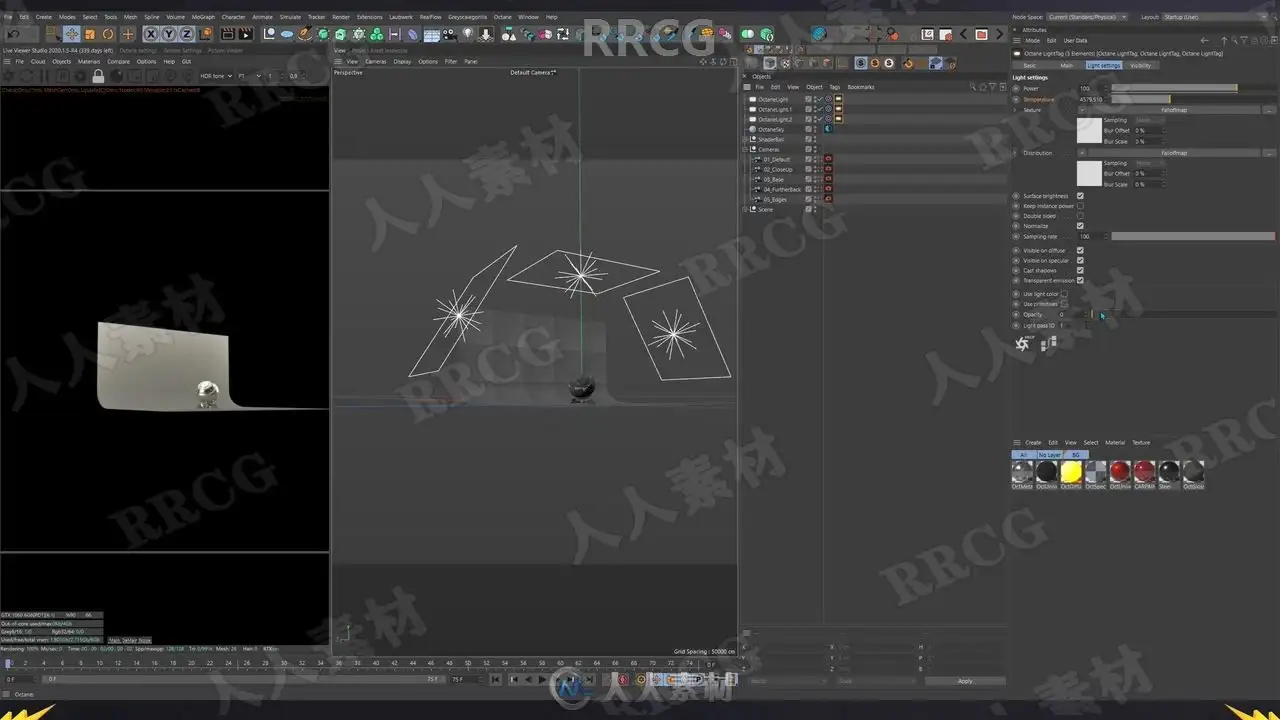Screen dimensions: 1280x720
Task: Expand the ShaderBall object tree
Action: pos(746,139)
